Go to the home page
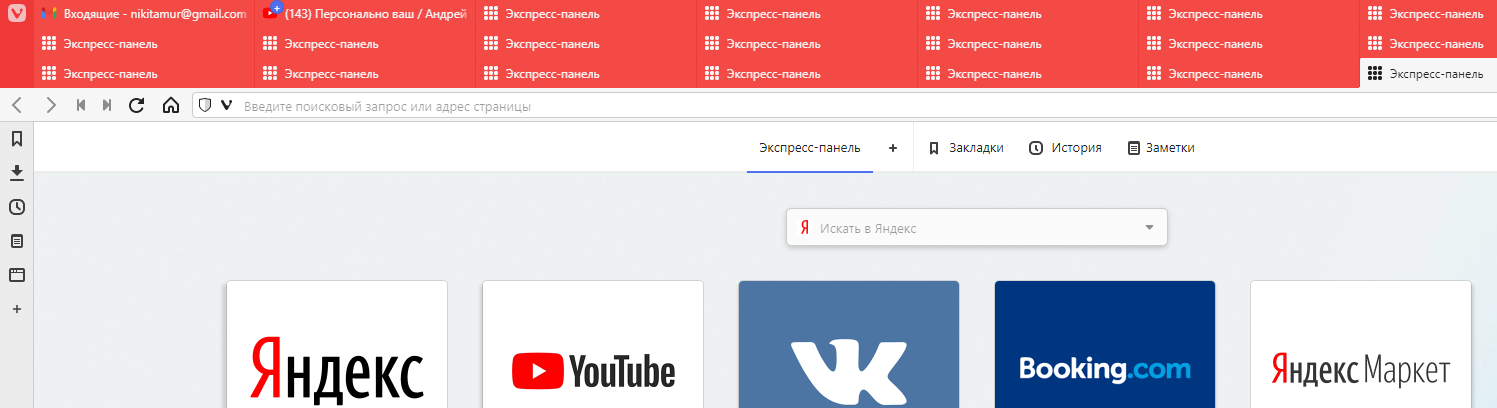Image resolution: width=1497 pixels, height=408 pixels. [170, 106]
